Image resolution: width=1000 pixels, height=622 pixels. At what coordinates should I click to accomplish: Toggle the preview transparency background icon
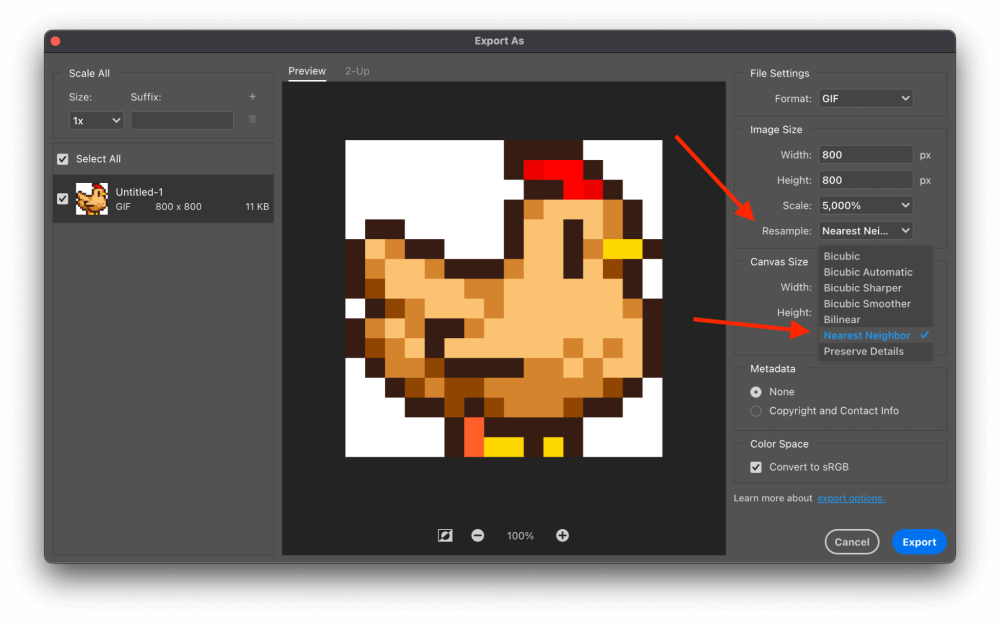(x=444, y=535)
